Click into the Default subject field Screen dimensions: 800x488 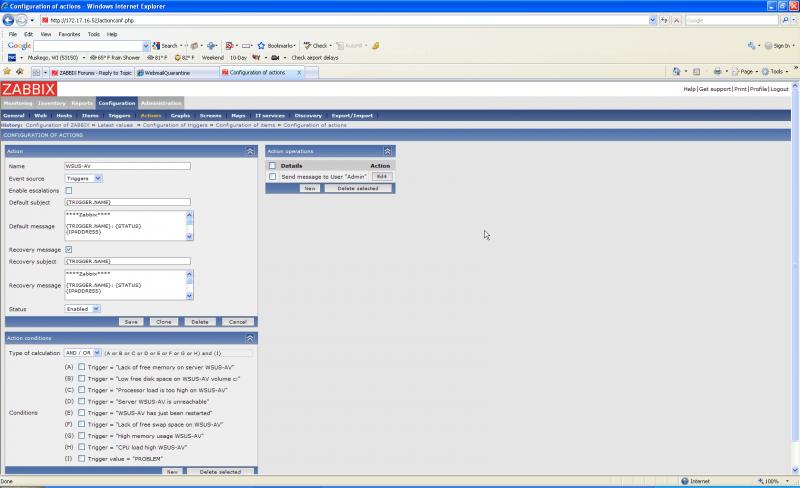(x=128, y=202)
